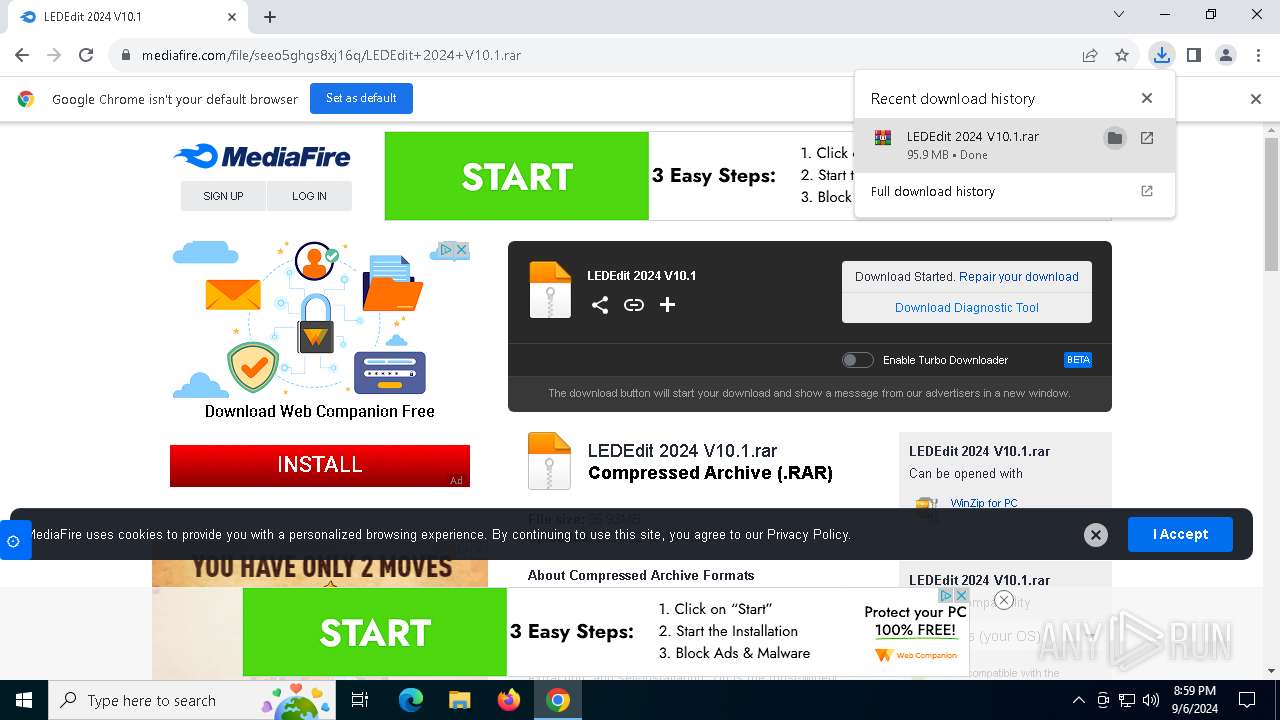This screenshot has width=1280, height=720.
Task: Open the Windows Start menu
Action: (x=24, y=700)
